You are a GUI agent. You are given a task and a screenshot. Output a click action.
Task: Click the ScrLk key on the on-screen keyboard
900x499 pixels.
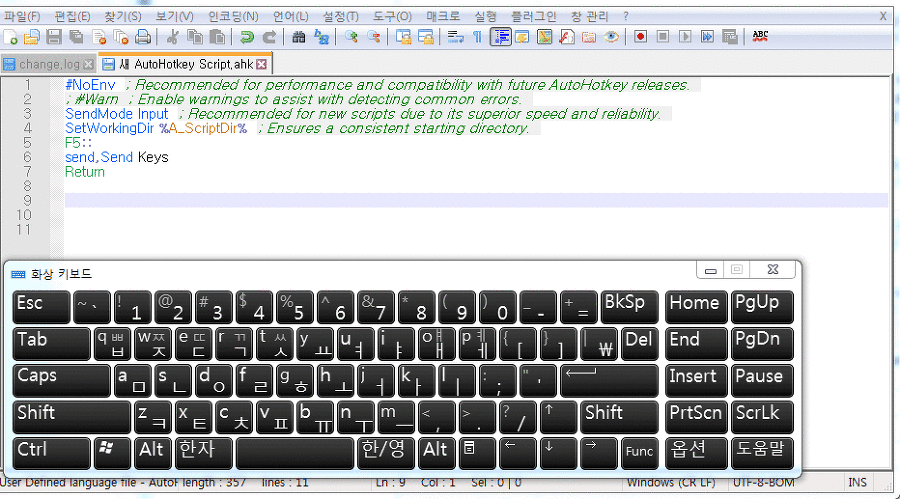[762, 417]
